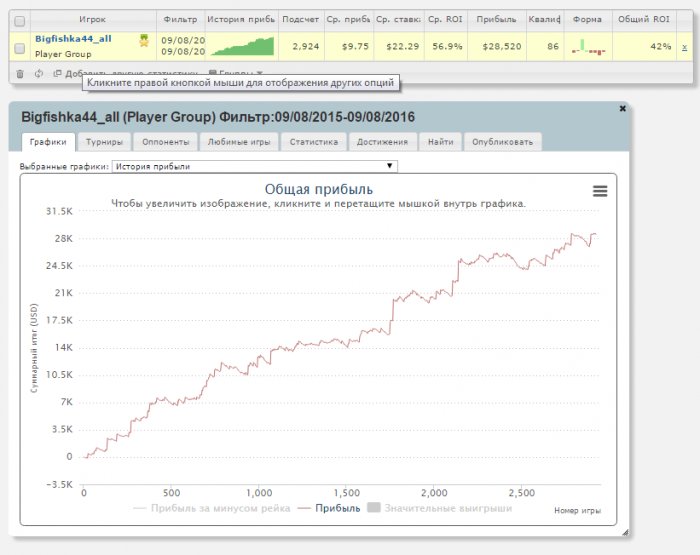
Task: Switch to the Турниры tab
Action: click(102, 142)
